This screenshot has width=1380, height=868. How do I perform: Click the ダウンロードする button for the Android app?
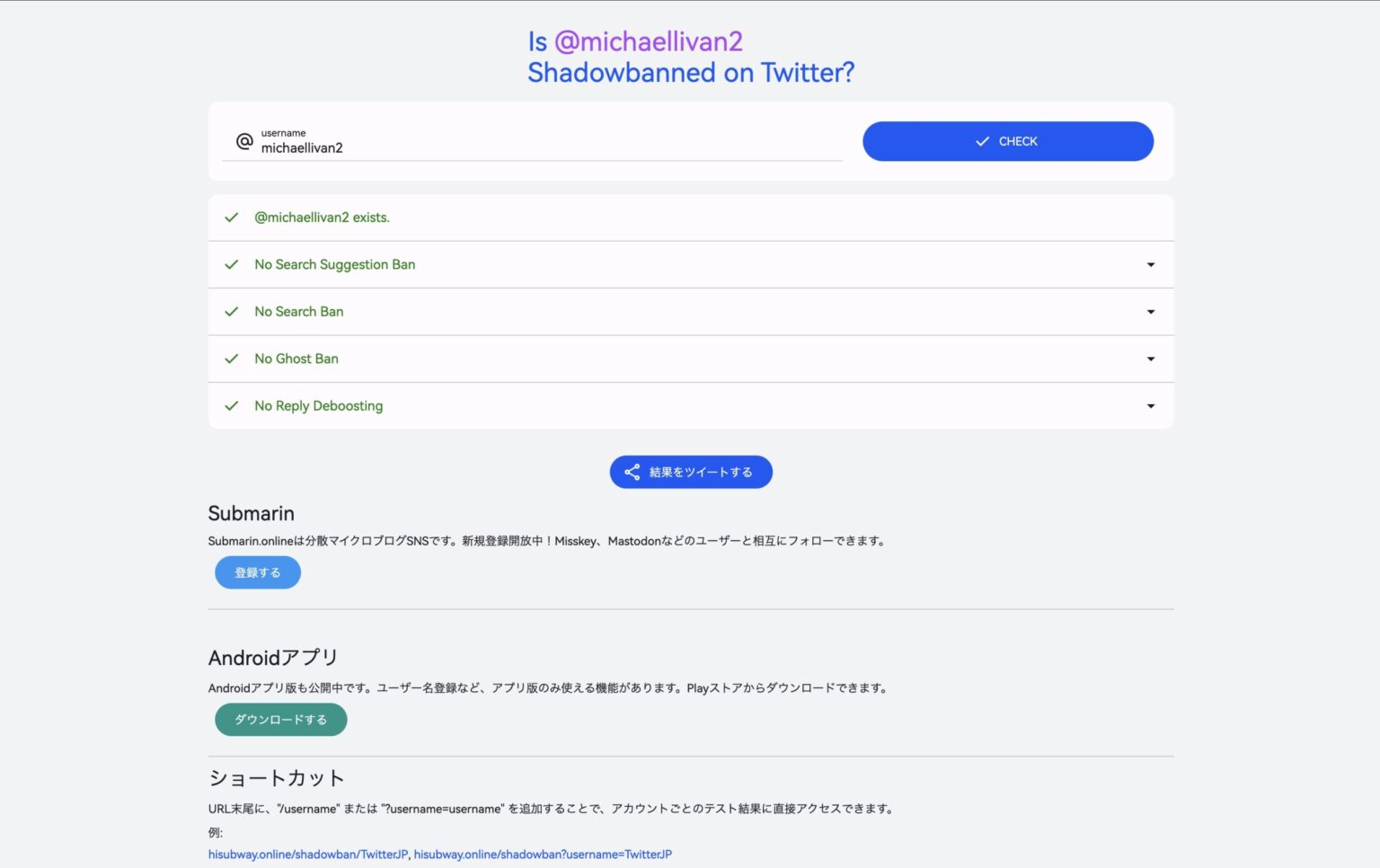(280, 719)
